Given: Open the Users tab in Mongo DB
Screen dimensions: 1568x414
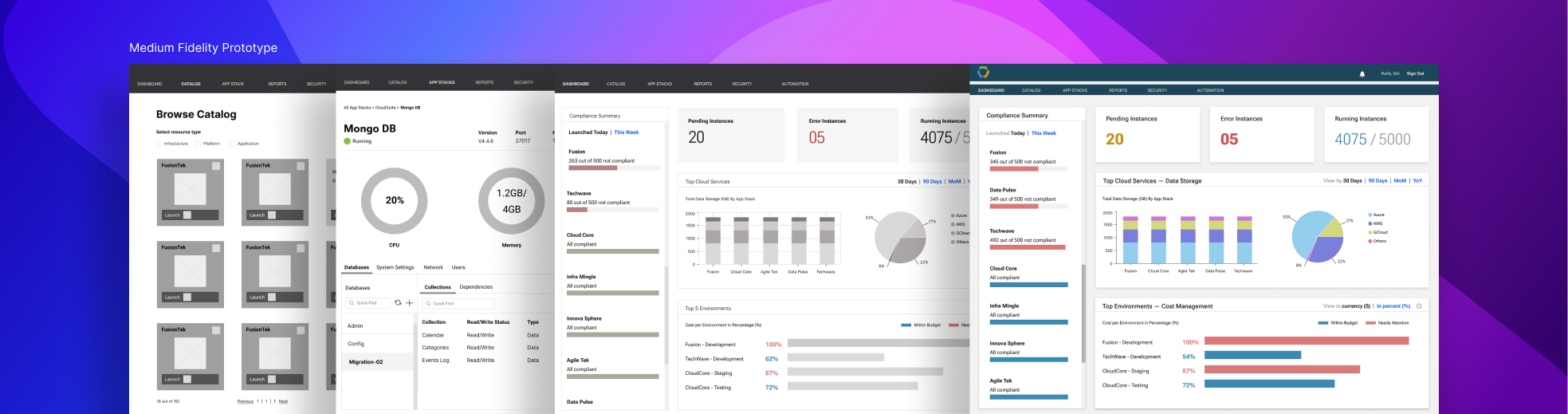Looking at the screenshot, I should click(458, 267).
